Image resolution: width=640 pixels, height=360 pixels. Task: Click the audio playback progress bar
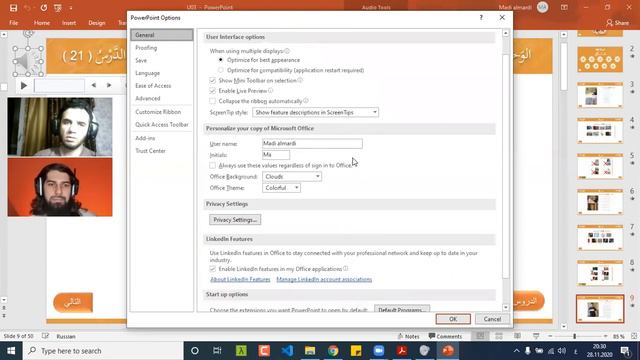point(59,86)
